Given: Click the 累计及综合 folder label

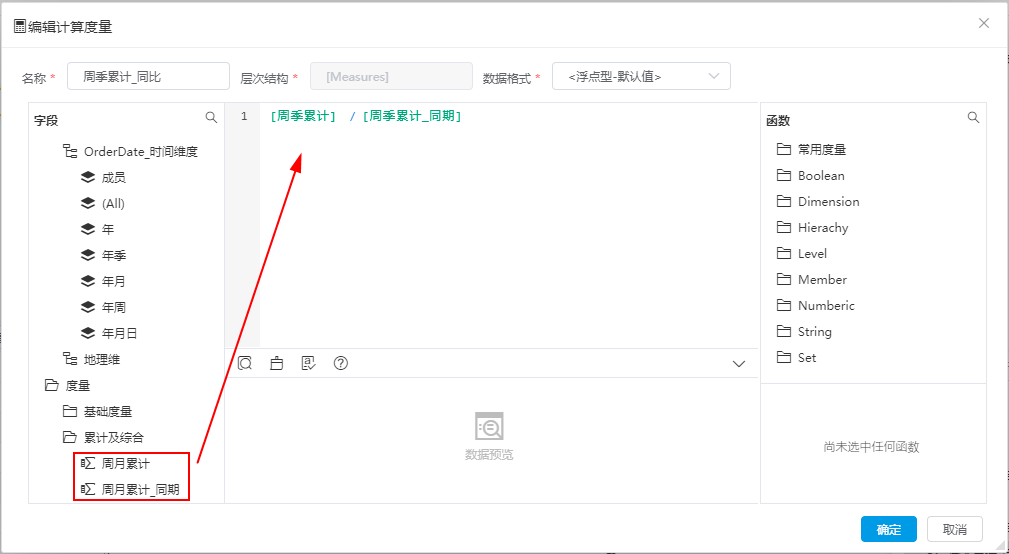Looking at the screenshot, I should [x=113, y=438].
